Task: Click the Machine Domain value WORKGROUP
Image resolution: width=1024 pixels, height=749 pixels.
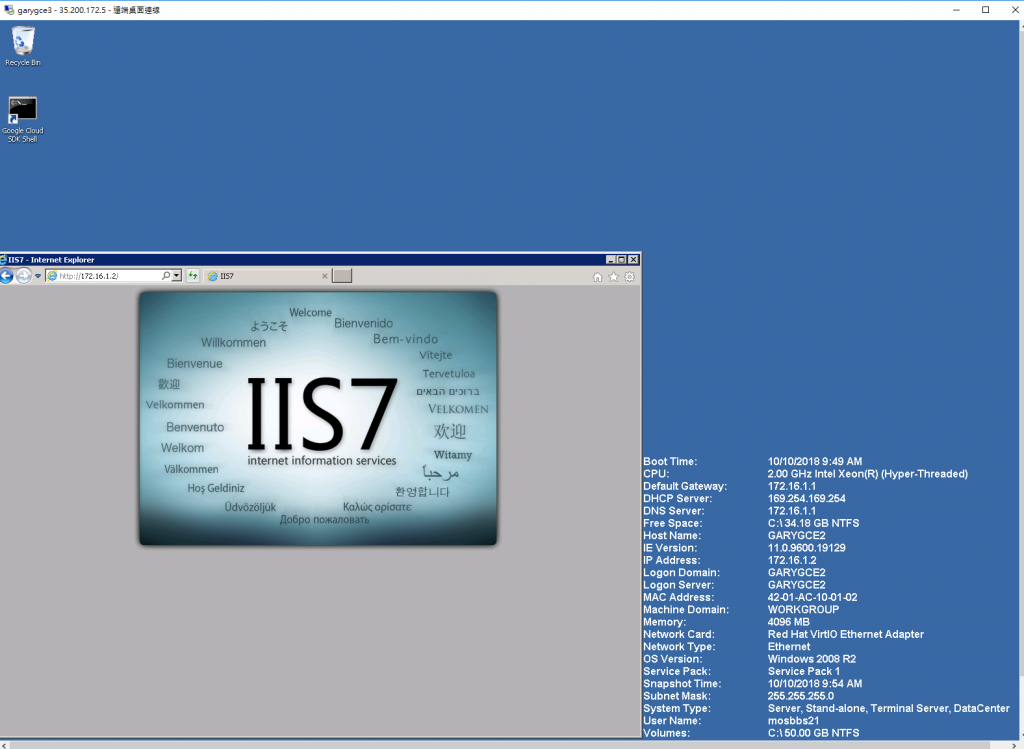Action: [803, 610]
